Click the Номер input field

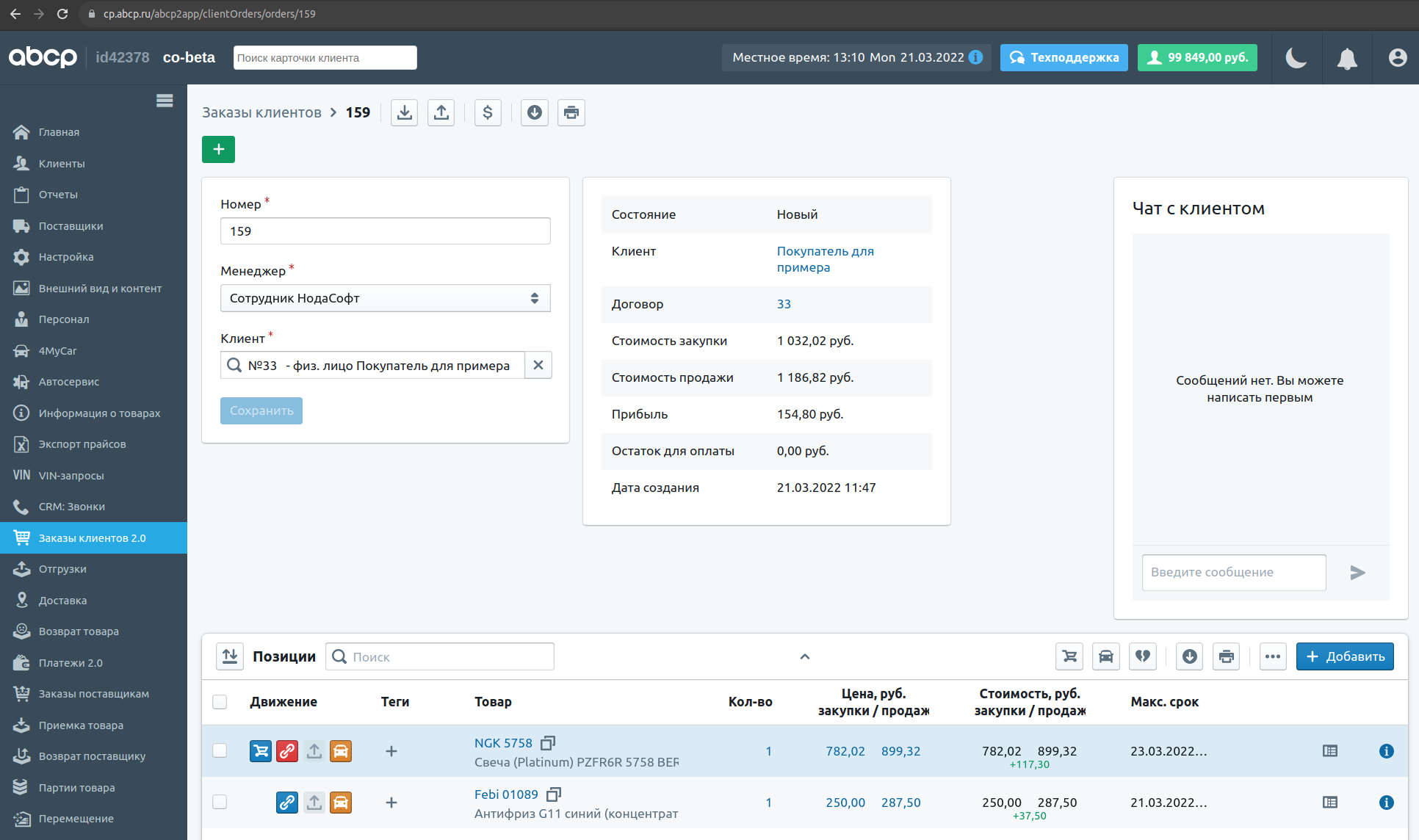click(x=385, y=231)
